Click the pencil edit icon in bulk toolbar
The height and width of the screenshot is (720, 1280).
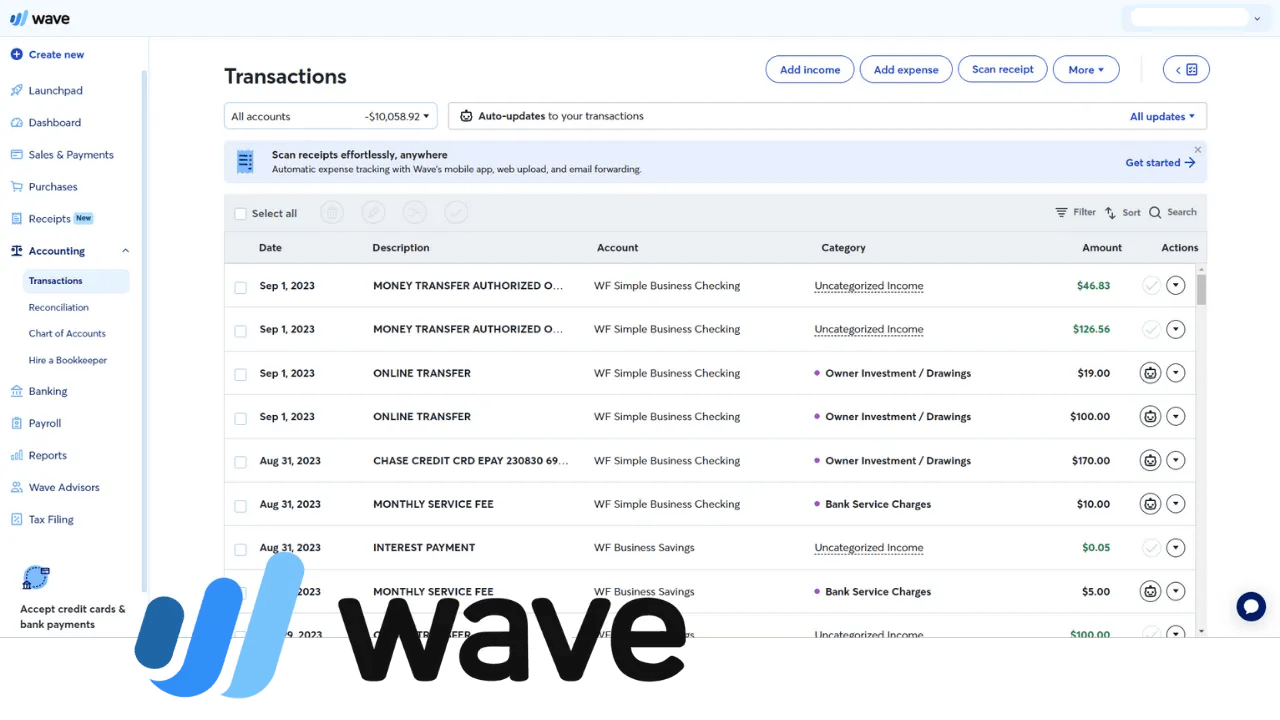click(373, 212)
